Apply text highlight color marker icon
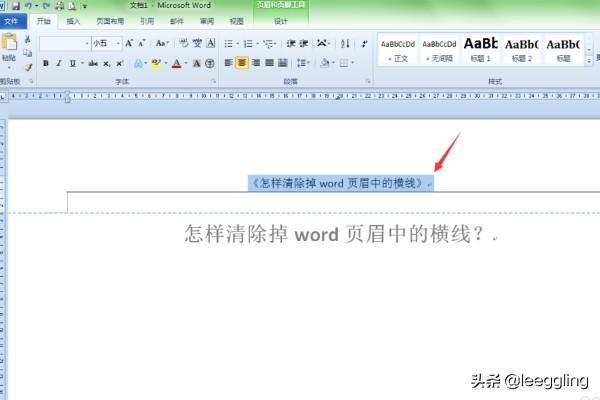Viewport: 600px width, 400px height. pos(156,63)
